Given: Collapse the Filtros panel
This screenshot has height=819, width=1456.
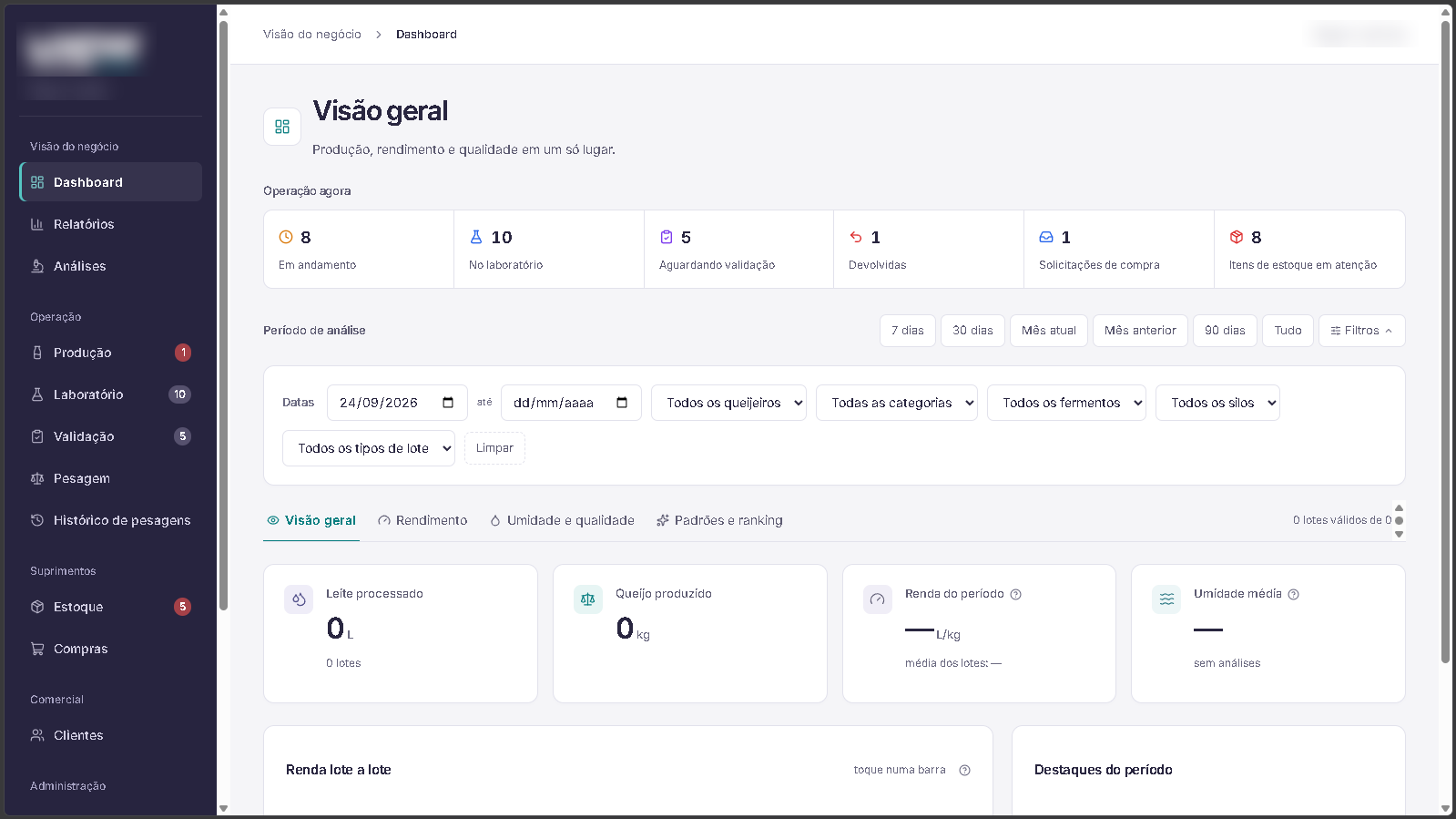Looking at the screenshot, I should point(1361,331).
